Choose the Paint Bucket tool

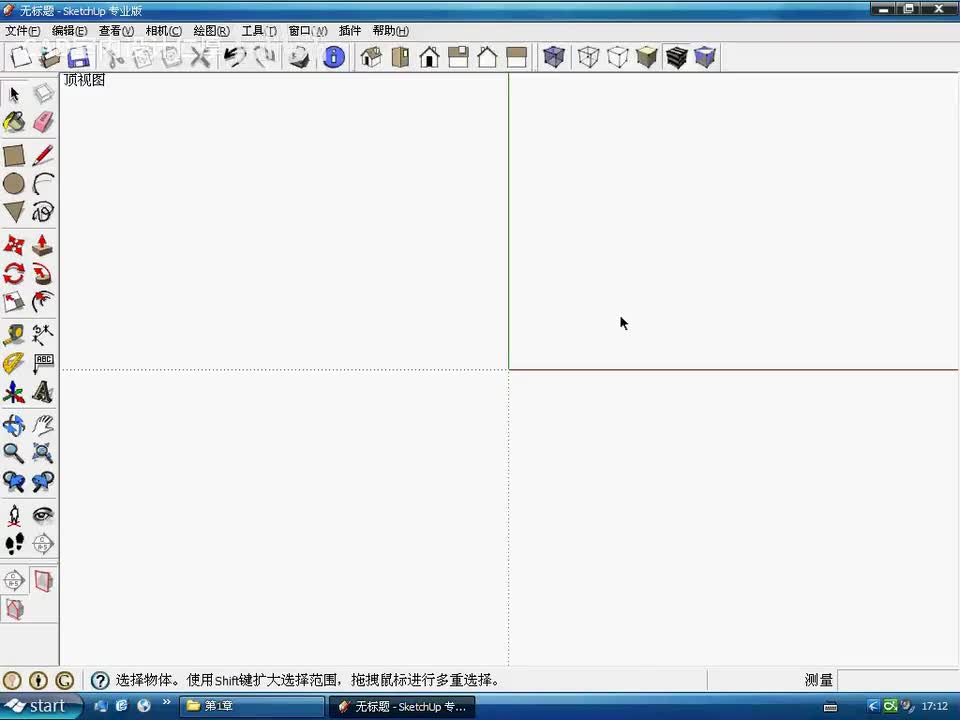coord(14,122)
